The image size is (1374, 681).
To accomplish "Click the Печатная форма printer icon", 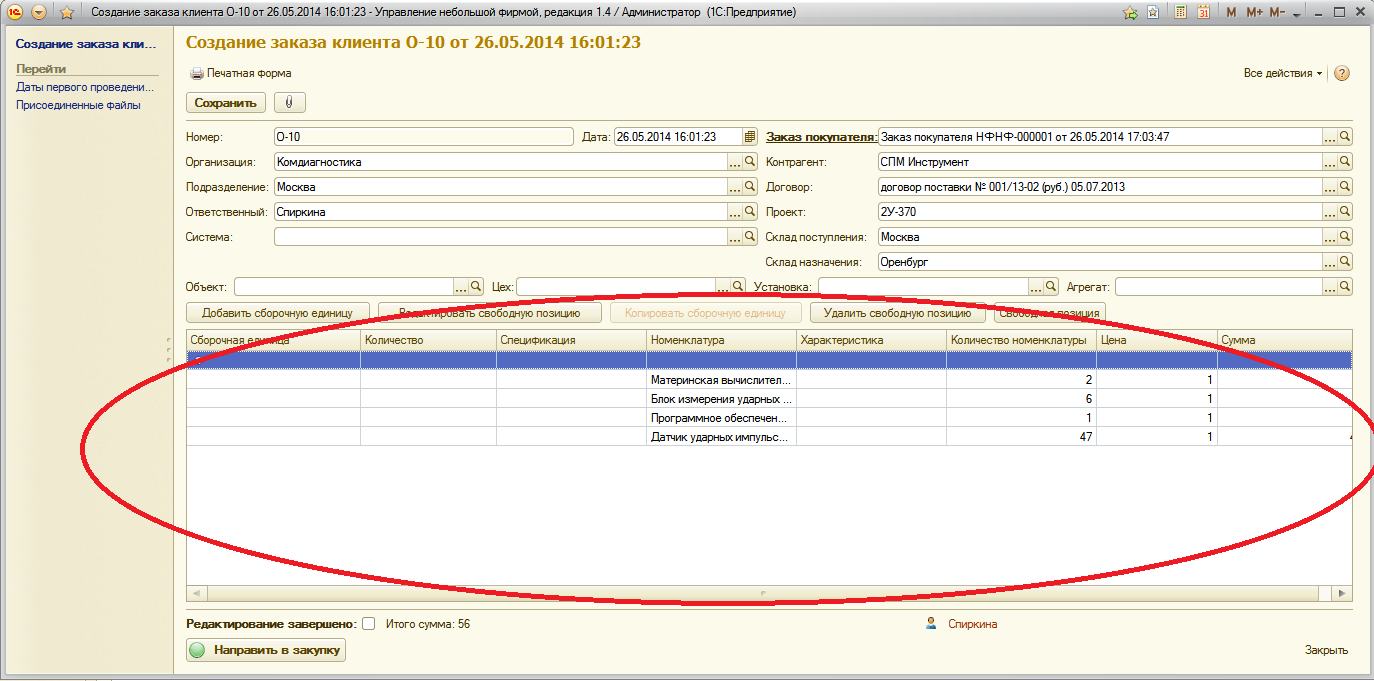I will (x=197, y=74).
